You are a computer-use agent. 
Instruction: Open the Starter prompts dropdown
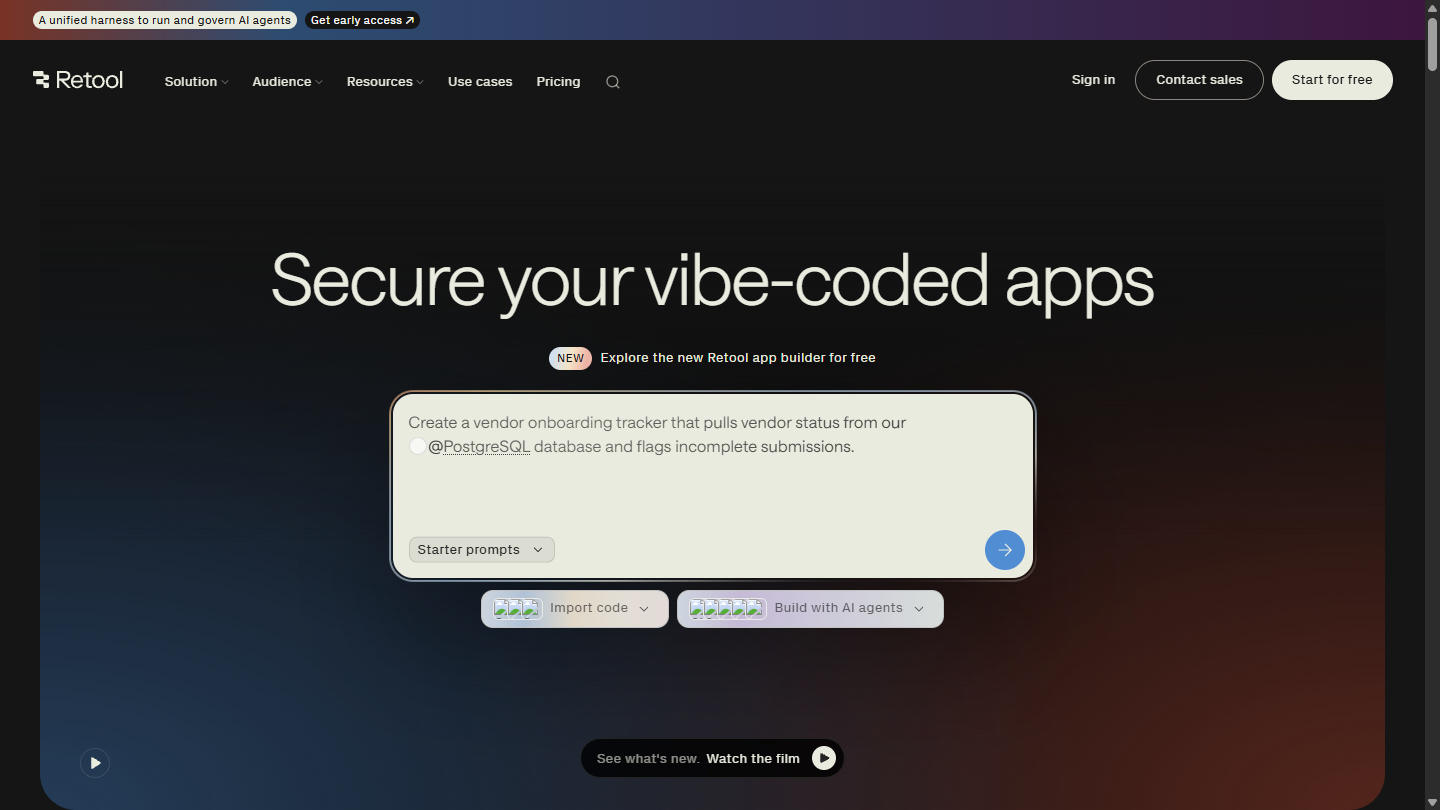click(481, 550)
